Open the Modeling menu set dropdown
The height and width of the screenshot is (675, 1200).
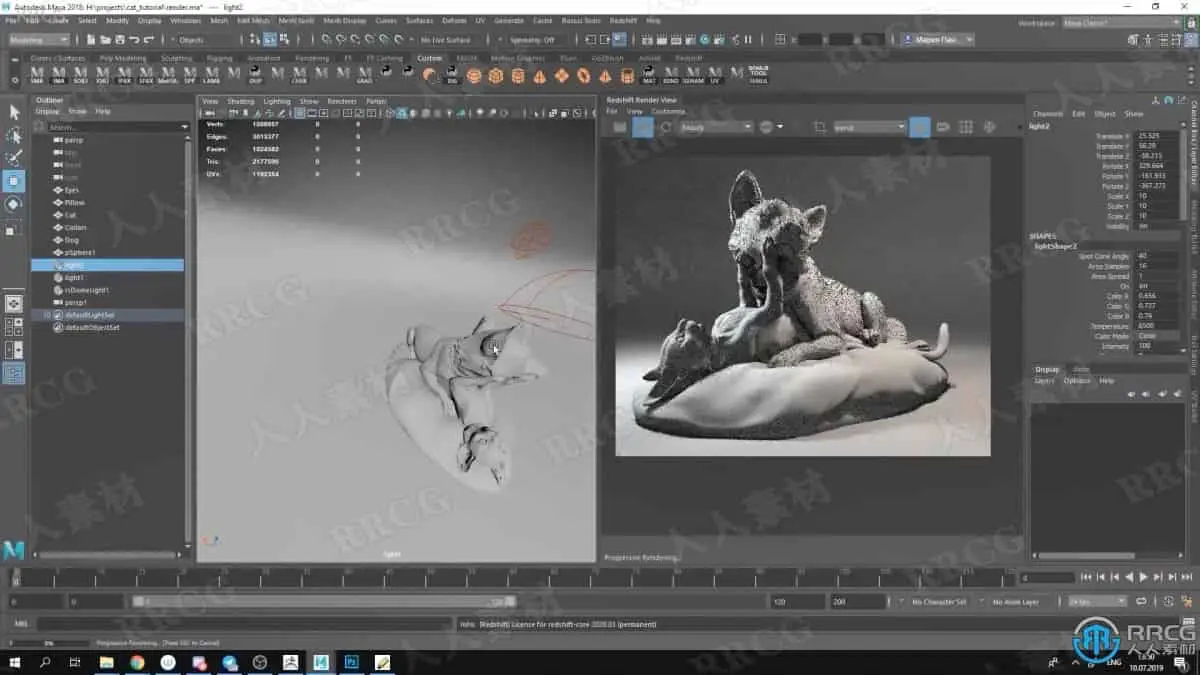coord(38,40)
